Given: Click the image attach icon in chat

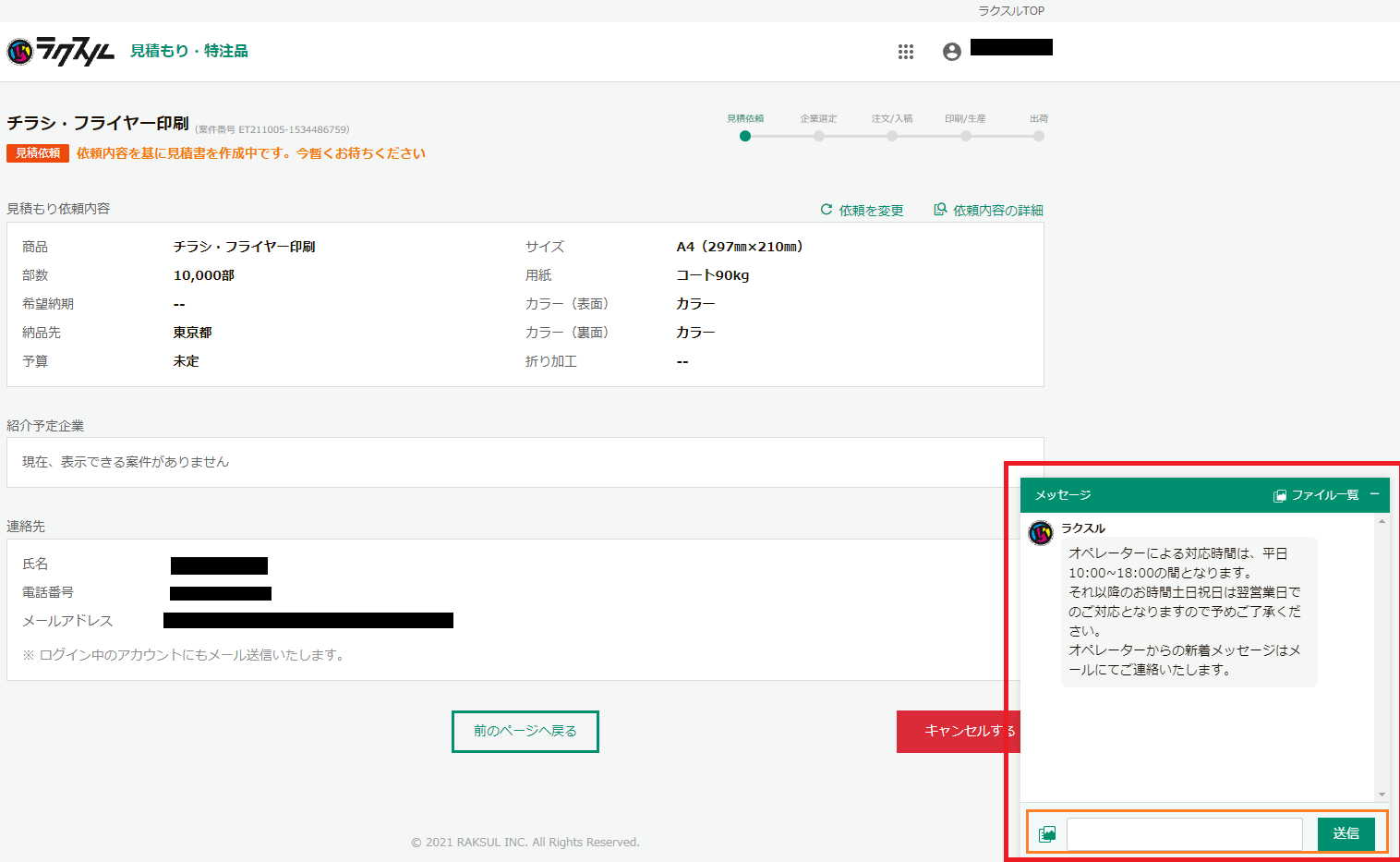Looking at the screenshot, I should 1047,834.
